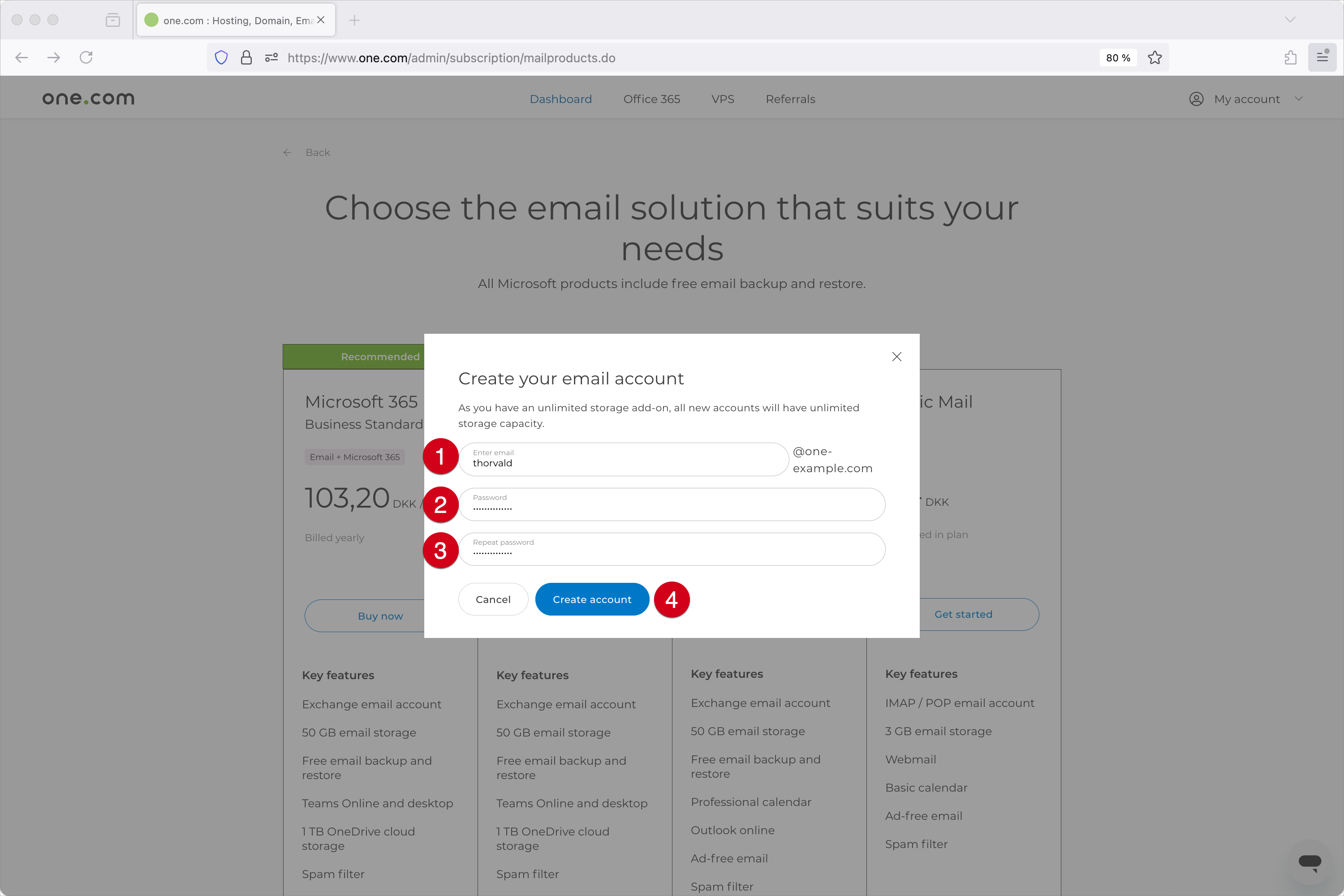Bookmark the page using the star icon
This screenshot has height=896, width=1344.
[x=1155, y=58]
